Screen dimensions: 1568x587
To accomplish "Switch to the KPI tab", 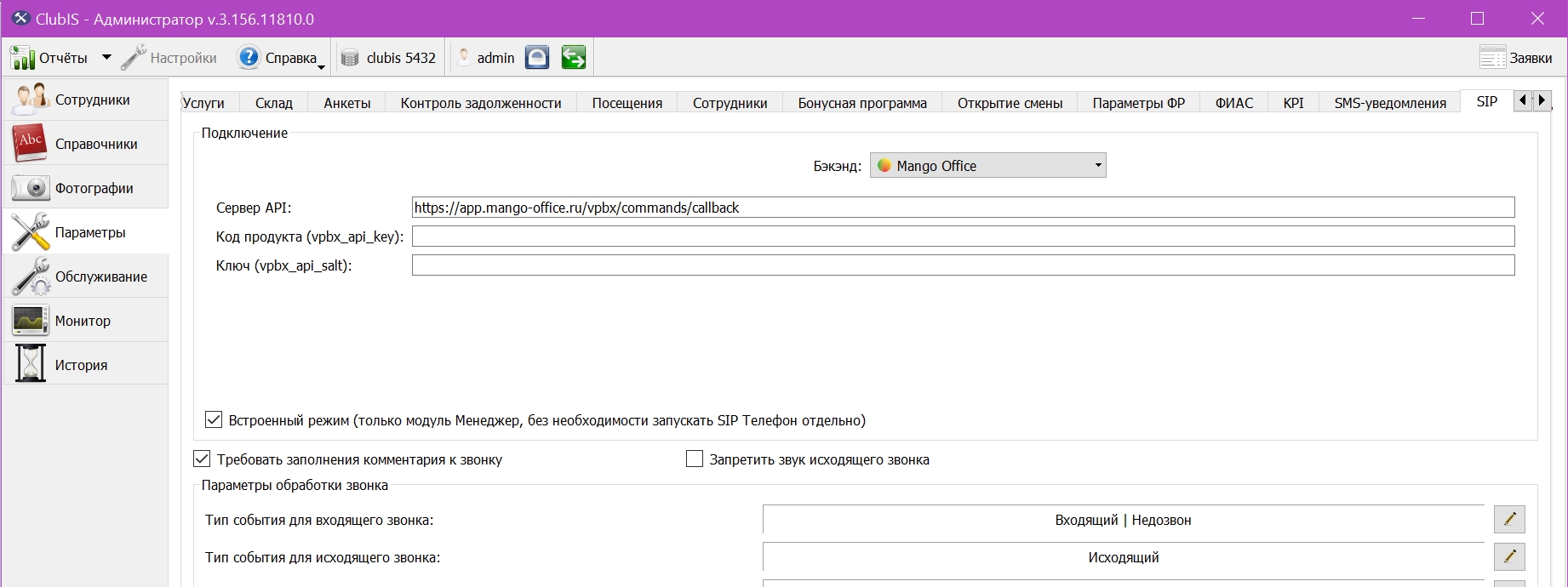I will point(1294,103).
